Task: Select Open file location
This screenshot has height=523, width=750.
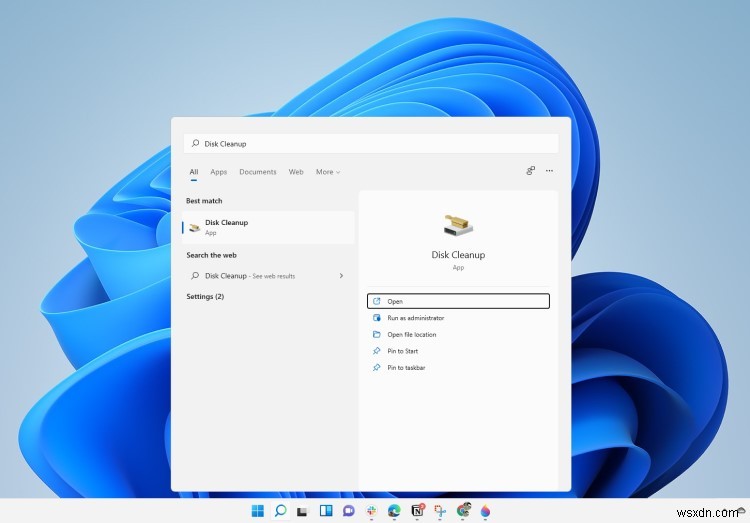Action: click(x=458, y=334)
